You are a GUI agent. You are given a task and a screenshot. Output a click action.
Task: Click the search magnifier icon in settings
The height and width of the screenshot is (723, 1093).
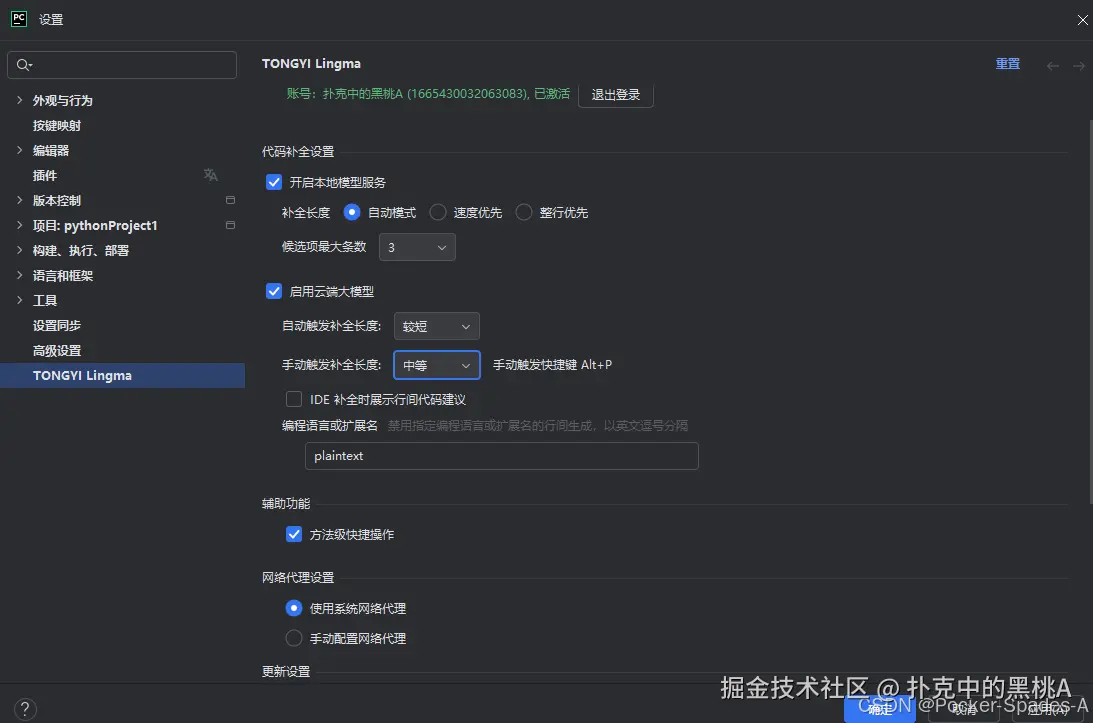tap(24, 65)
